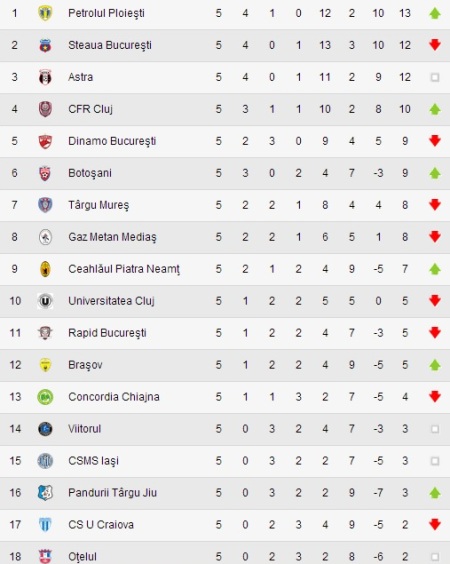Click the Universitatea Cluj U logo
Image resolution: width=450 pixels, height=564 pixels.
tap(45, 301)
